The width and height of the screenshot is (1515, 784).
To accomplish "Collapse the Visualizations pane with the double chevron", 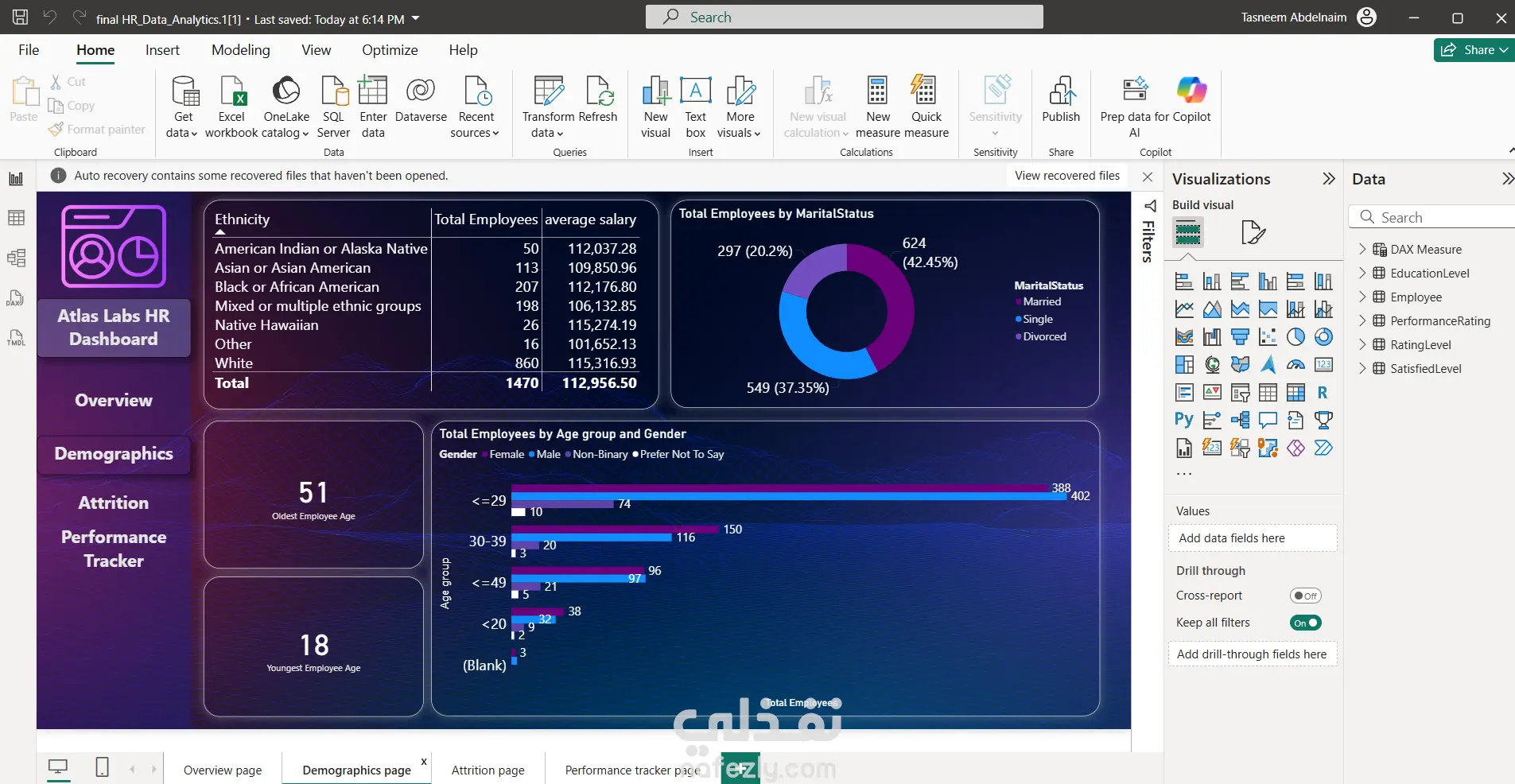I will click(x=1328, y=179).
